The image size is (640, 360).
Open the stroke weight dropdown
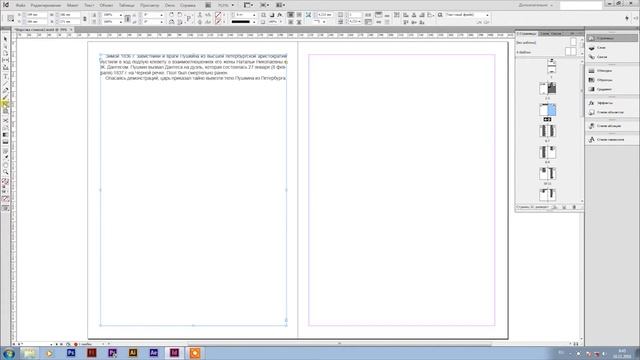pos(253,15)
